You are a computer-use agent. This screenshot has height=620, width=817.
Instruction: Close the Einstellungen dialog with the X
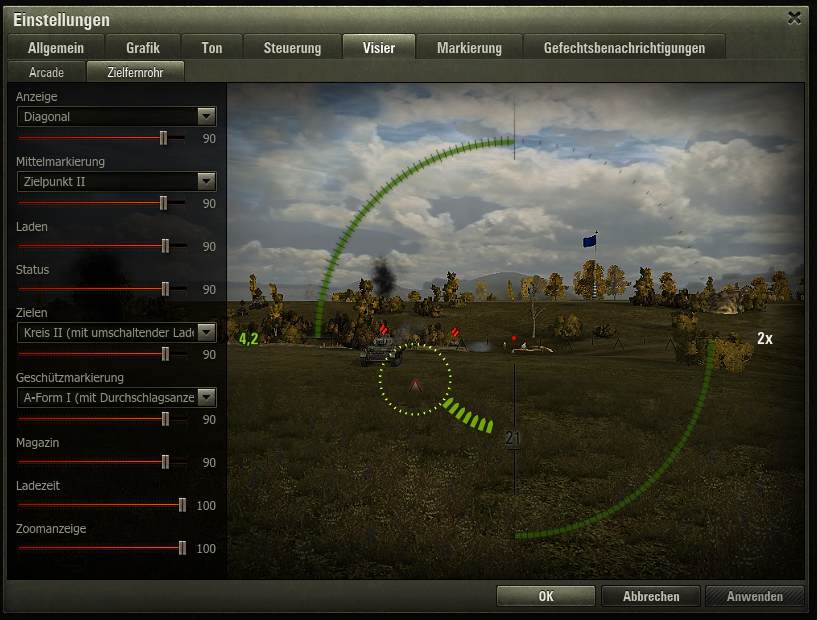pyautogui.click(x=794, y=18)
